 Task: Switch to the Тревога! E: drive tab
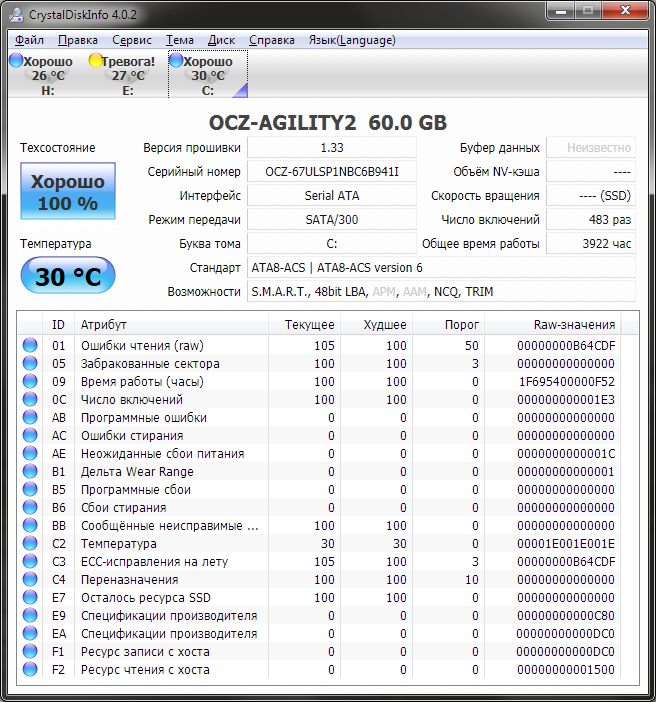[127, 75]
